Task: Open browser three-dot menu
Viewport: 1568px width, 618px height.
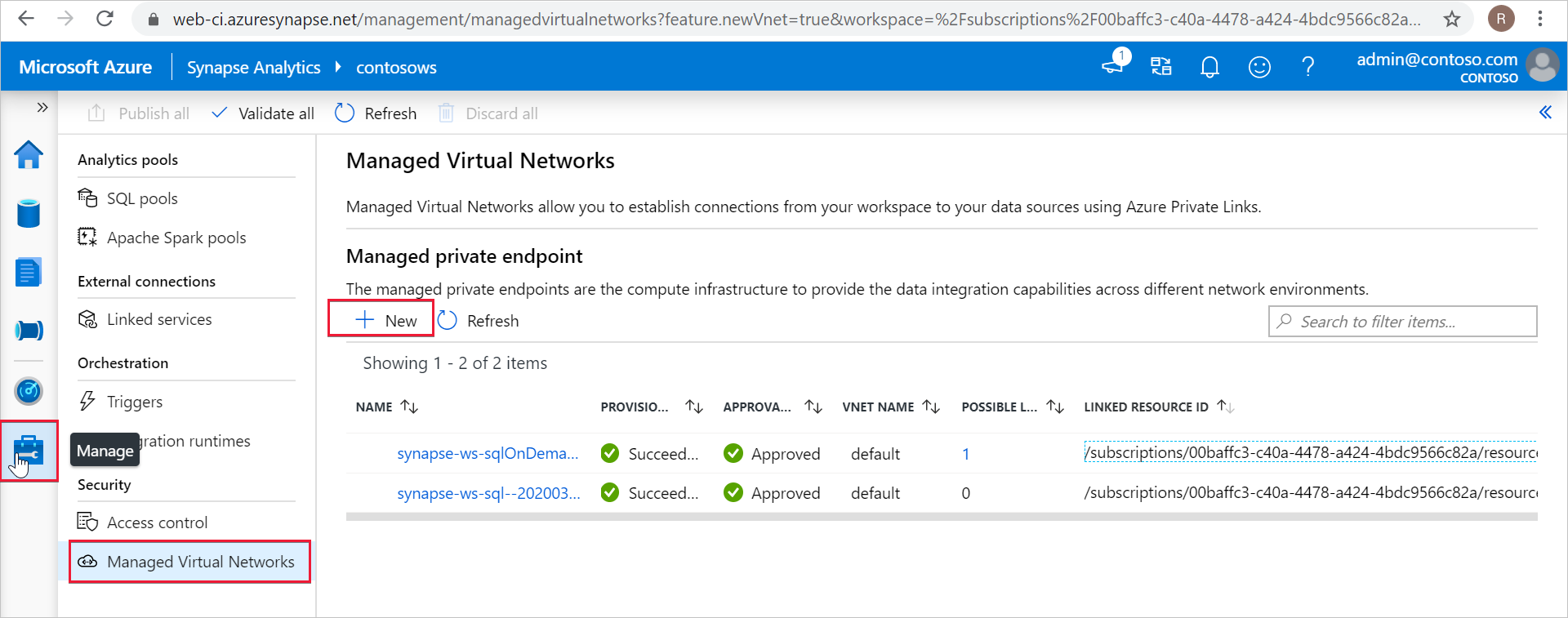Action: (x=1540, y=18)
